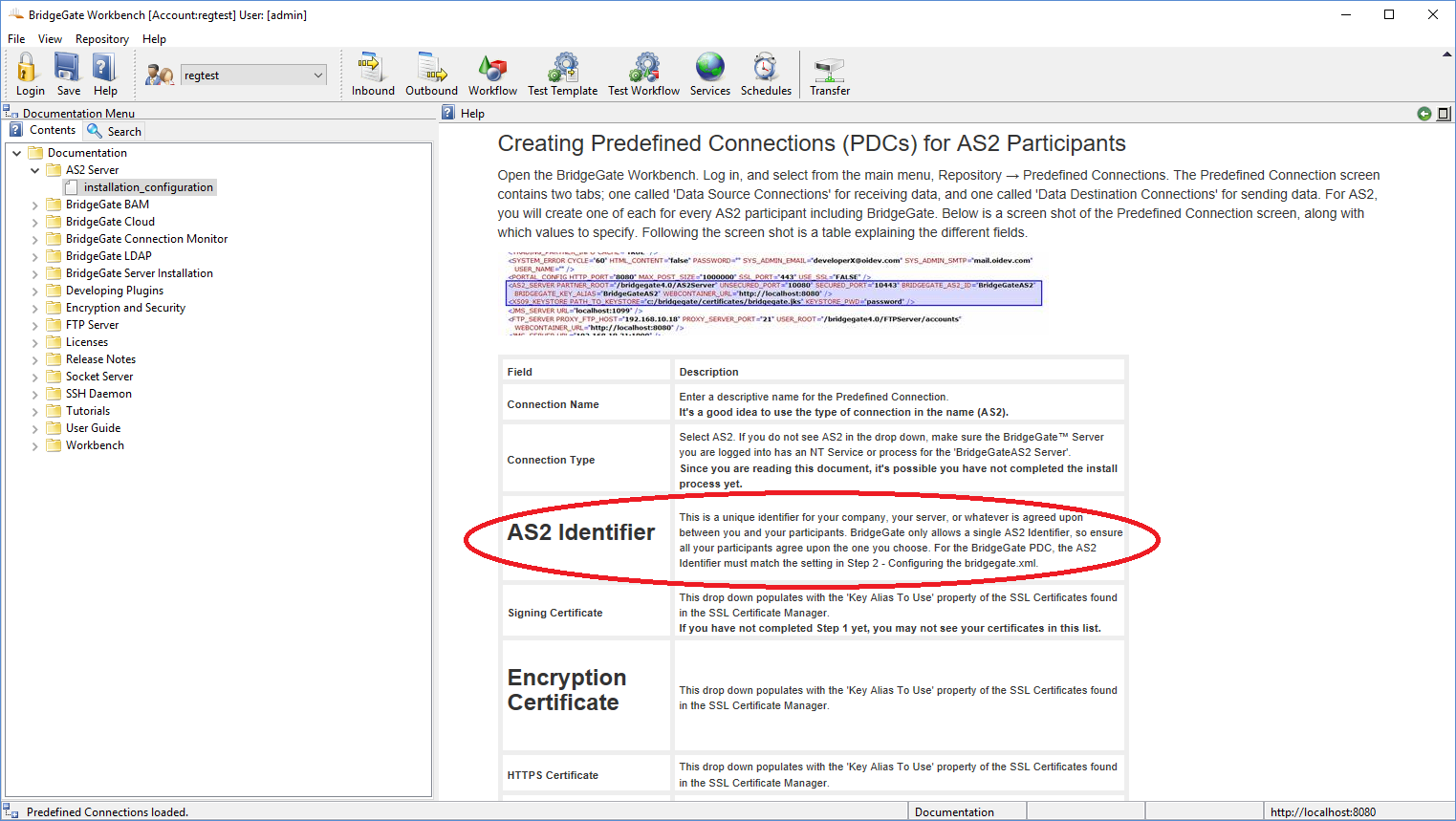The height and width of the screenshot is (821, 1456).
Task: Click the Documentation status bar section
Action: coord(967,811)
